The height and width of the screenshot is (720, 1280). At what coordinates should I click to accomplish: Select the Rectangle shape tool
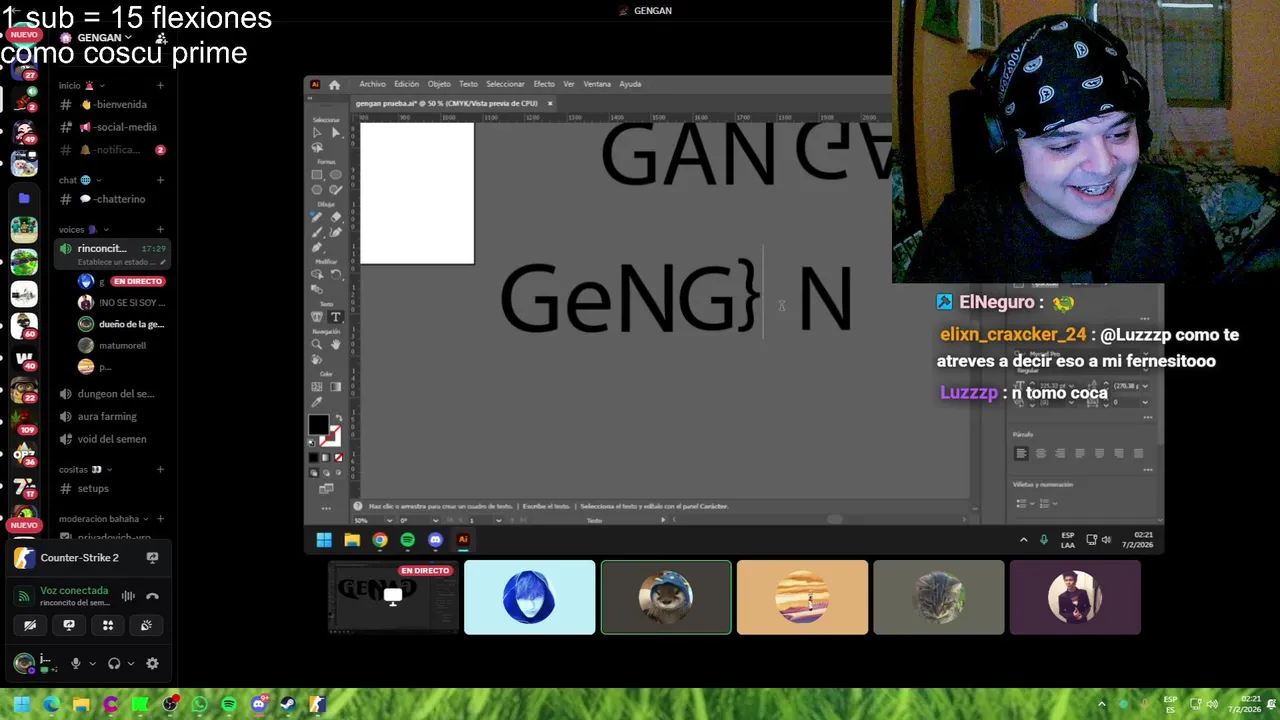tap(317, 174)
